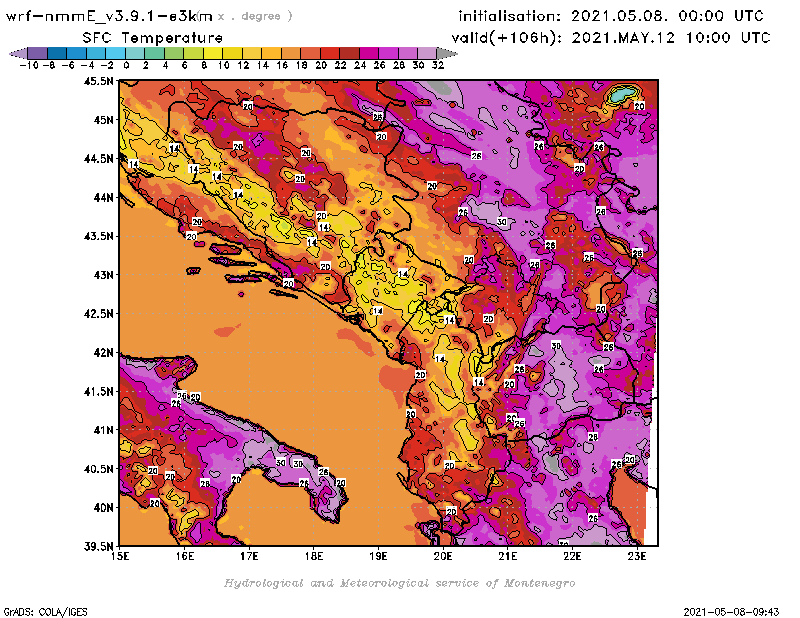This screenshot has width=800, height=618.
Task: Click the legend swatch between 14 and 16
Action: point(271,53)
